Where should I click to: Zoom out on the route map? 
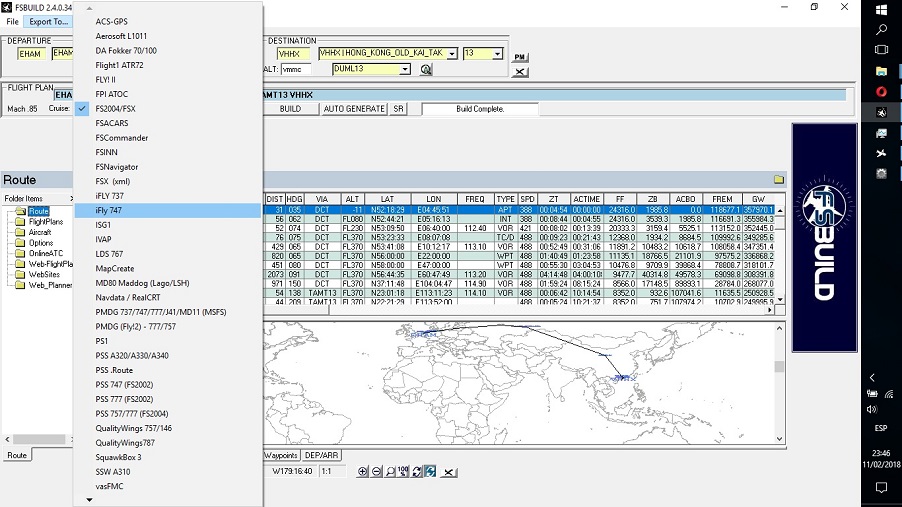[x=376, y=471]
